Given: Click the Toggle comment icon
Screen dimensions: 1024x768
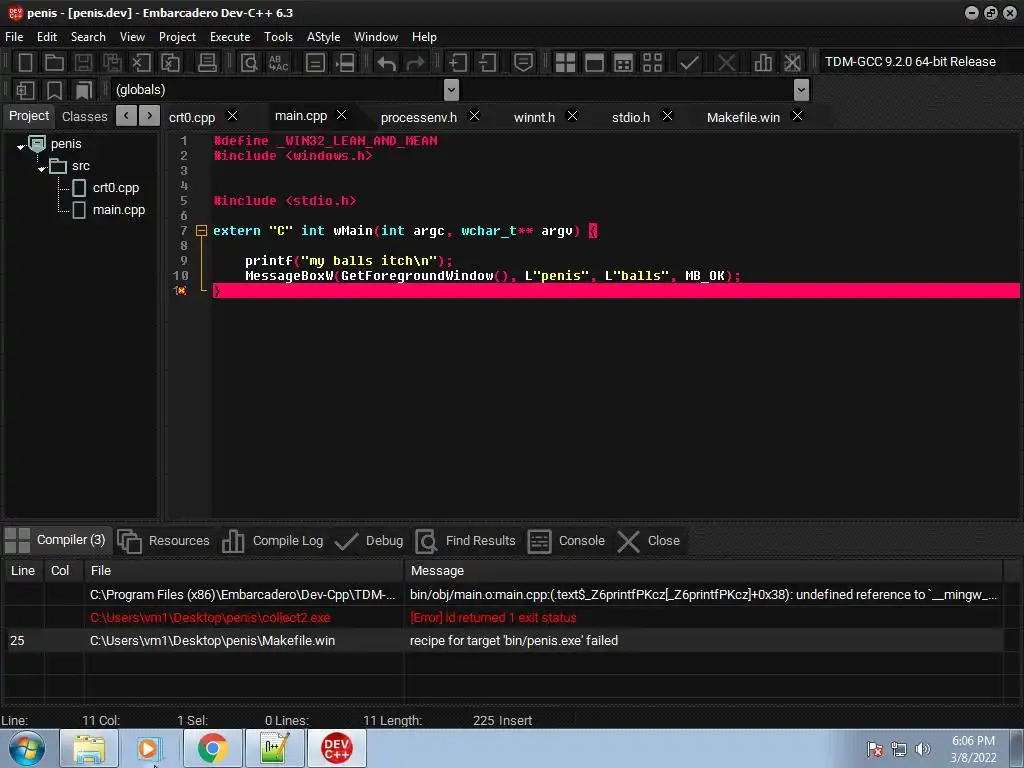Looking at the screenshot, I should (x=523, y=63).
